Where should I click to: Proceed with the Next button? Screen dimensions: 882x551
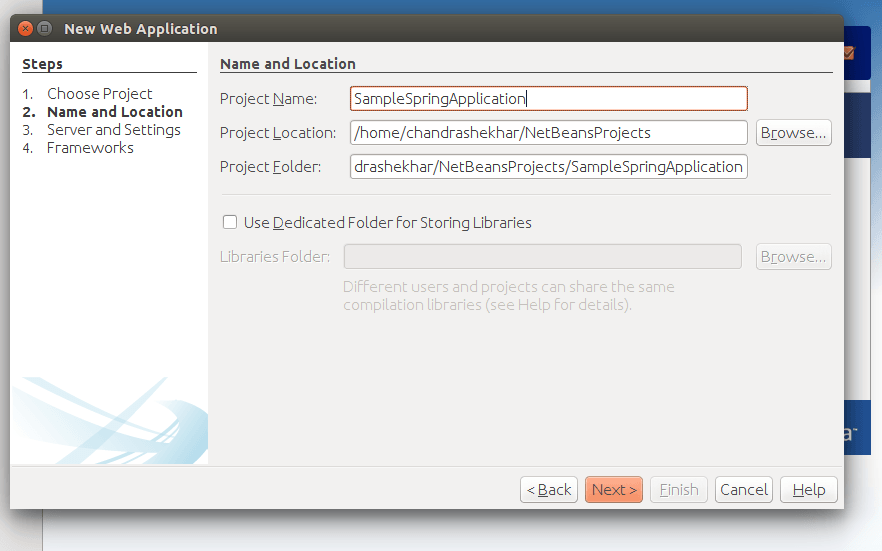[613, 490]
